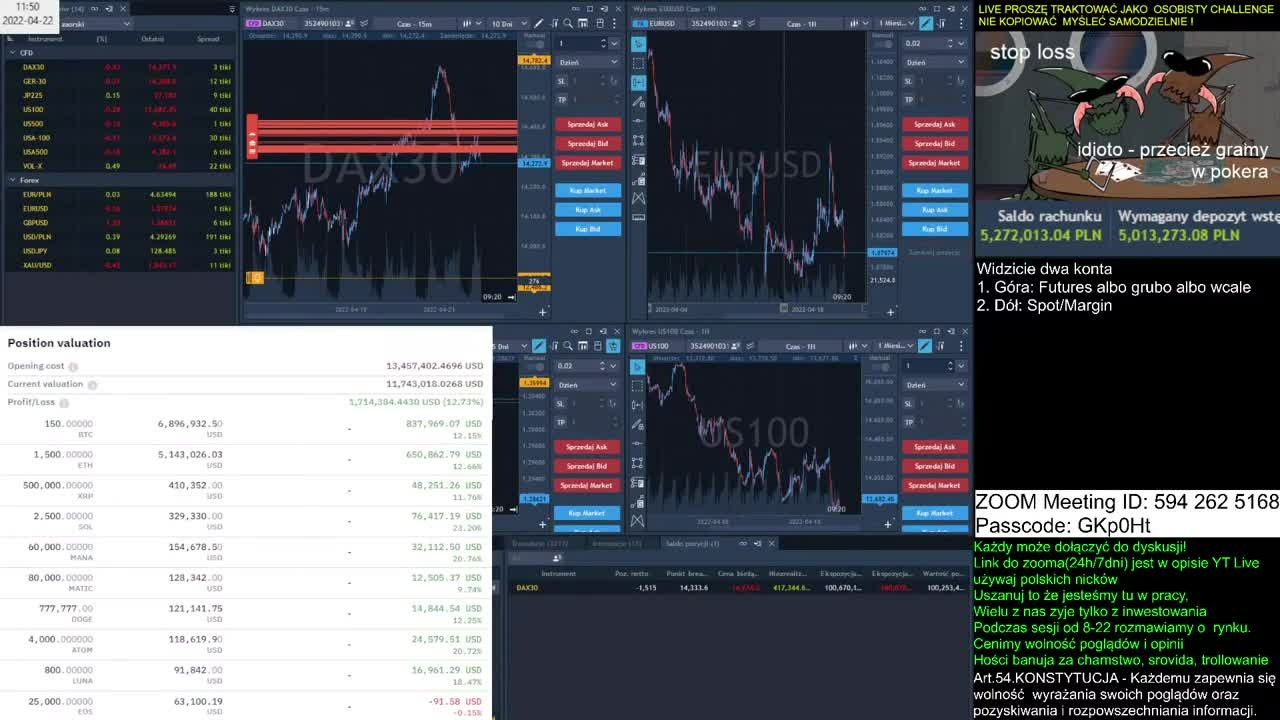Click Kup Market on EURUSD panel
The width and height of the screenshot is (1280, 720).
[x=934, y=190]
